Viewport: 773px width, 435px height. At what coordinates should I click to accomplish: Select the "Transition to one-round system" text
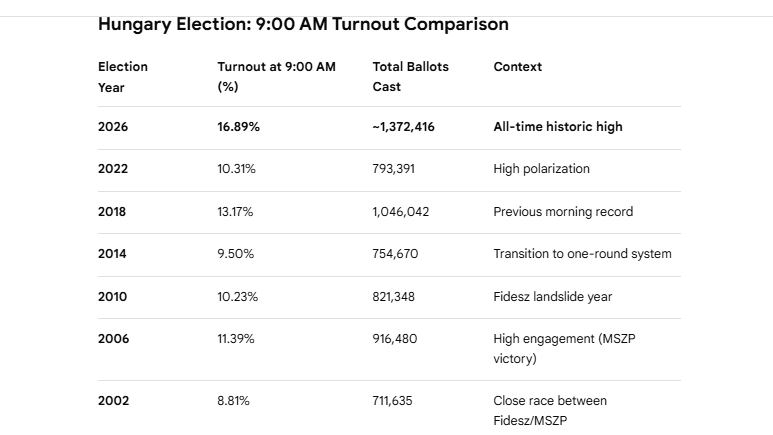582,254
